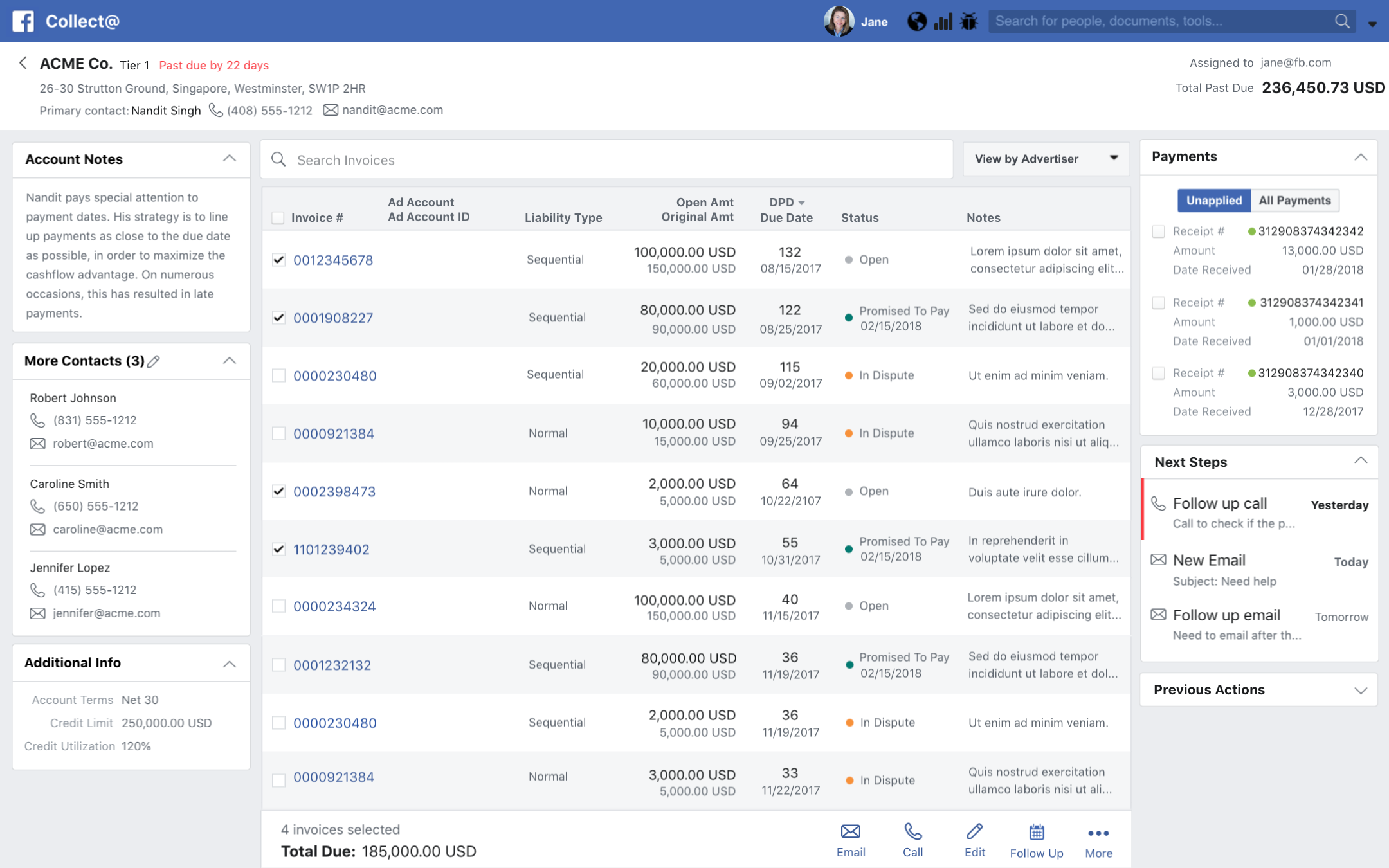Image resolution: width=1389 pixels, height=868 pixels.
Task: Click the back arrow beside ACME Co.
Action: [x=23, y=63]
